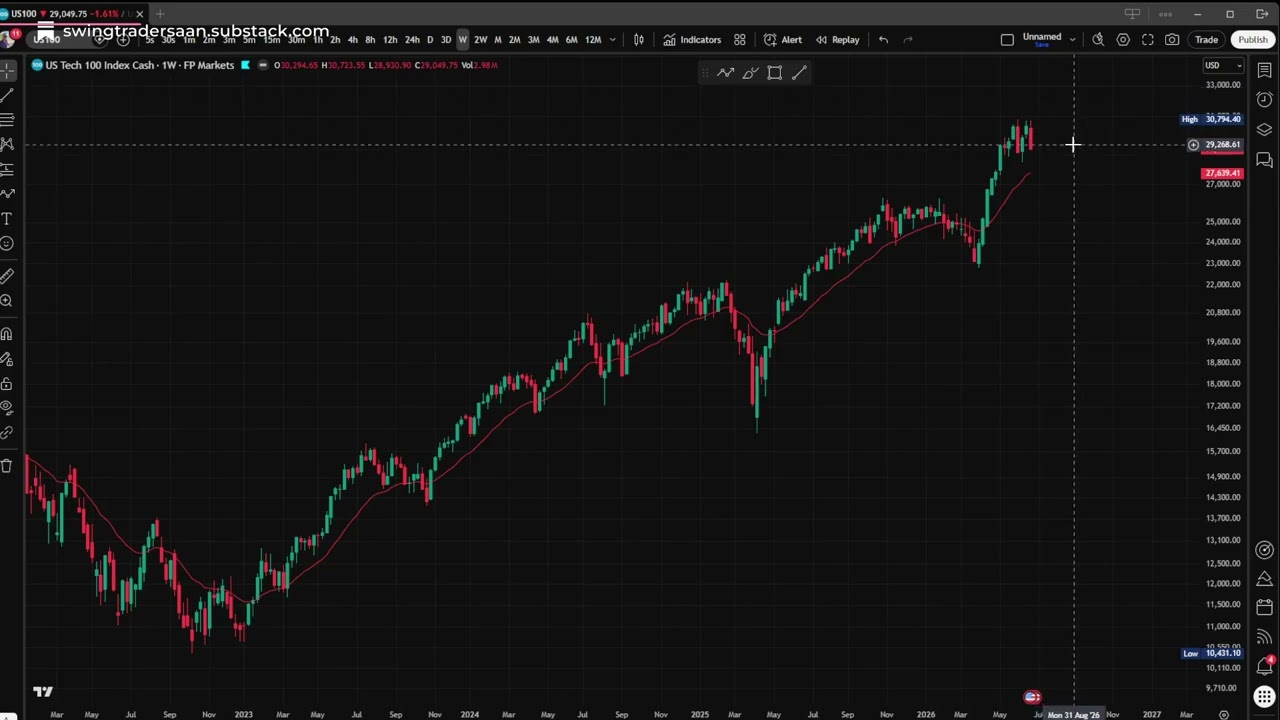Image resolution: width=1280 pixels, height=720 pixels.
Task: Open the watchlist panel icon
Action: pos(1265,70)
